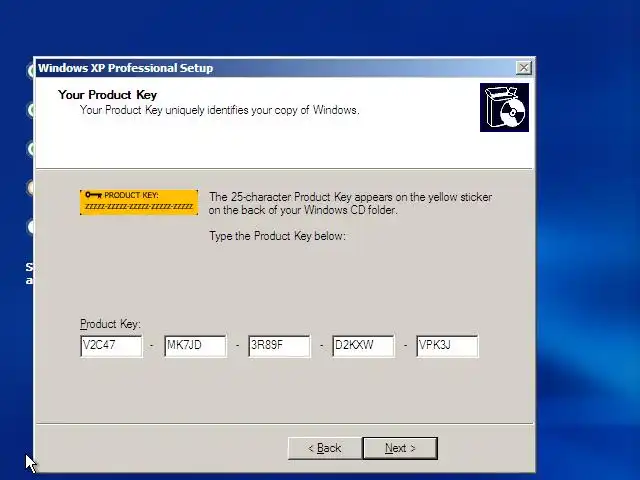Go Back to previous setup step
The height and width of the screenshot is (480, 640).
(325, 448)
